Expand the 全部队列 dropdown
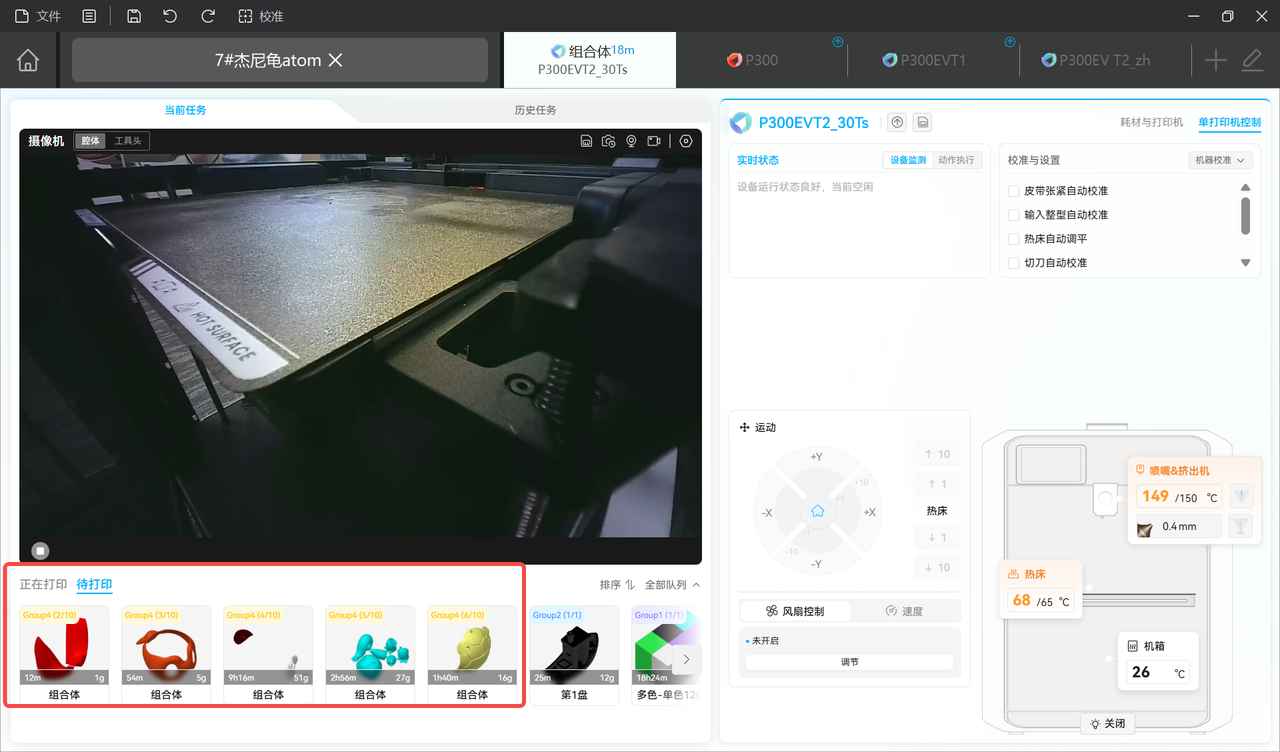The width and height of the screenshot is (1280, 752). [x=672, y=585]
